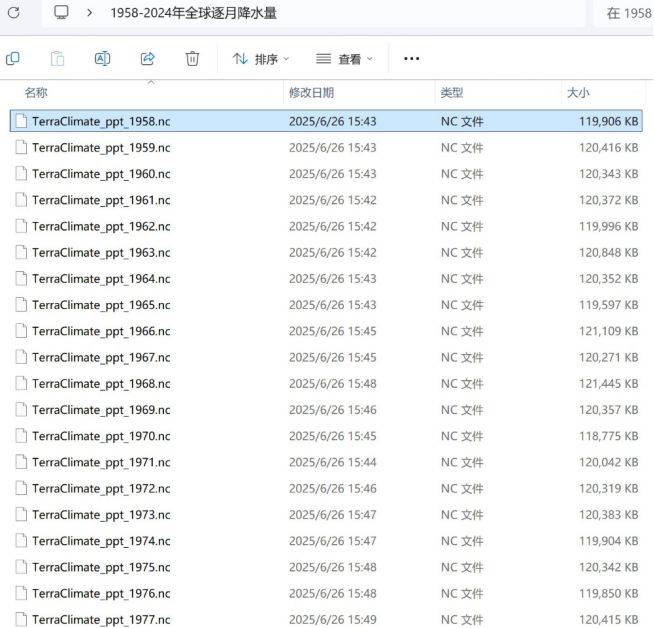Click the size value 121,445 KB

(x=609, y=384)
